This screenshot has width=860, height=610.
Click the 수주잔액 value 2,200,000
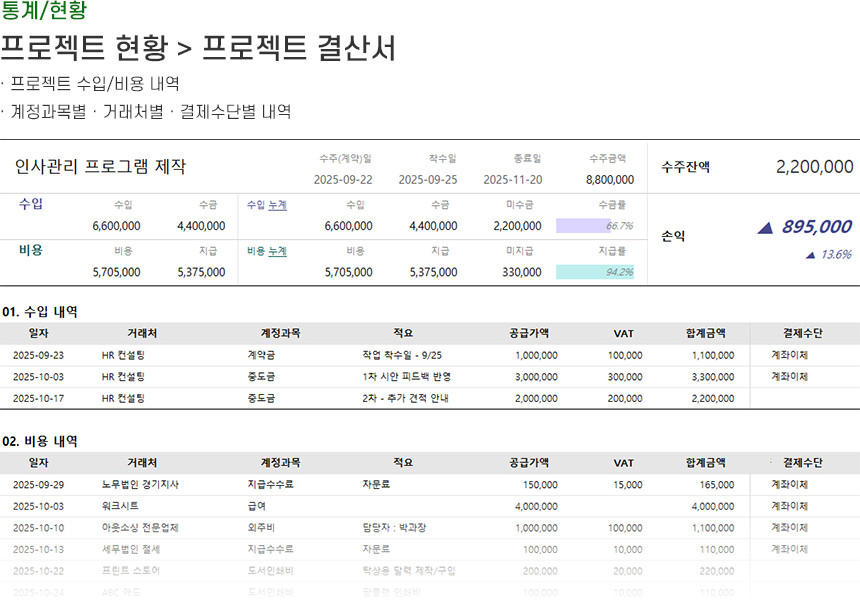tap(814, 167)
